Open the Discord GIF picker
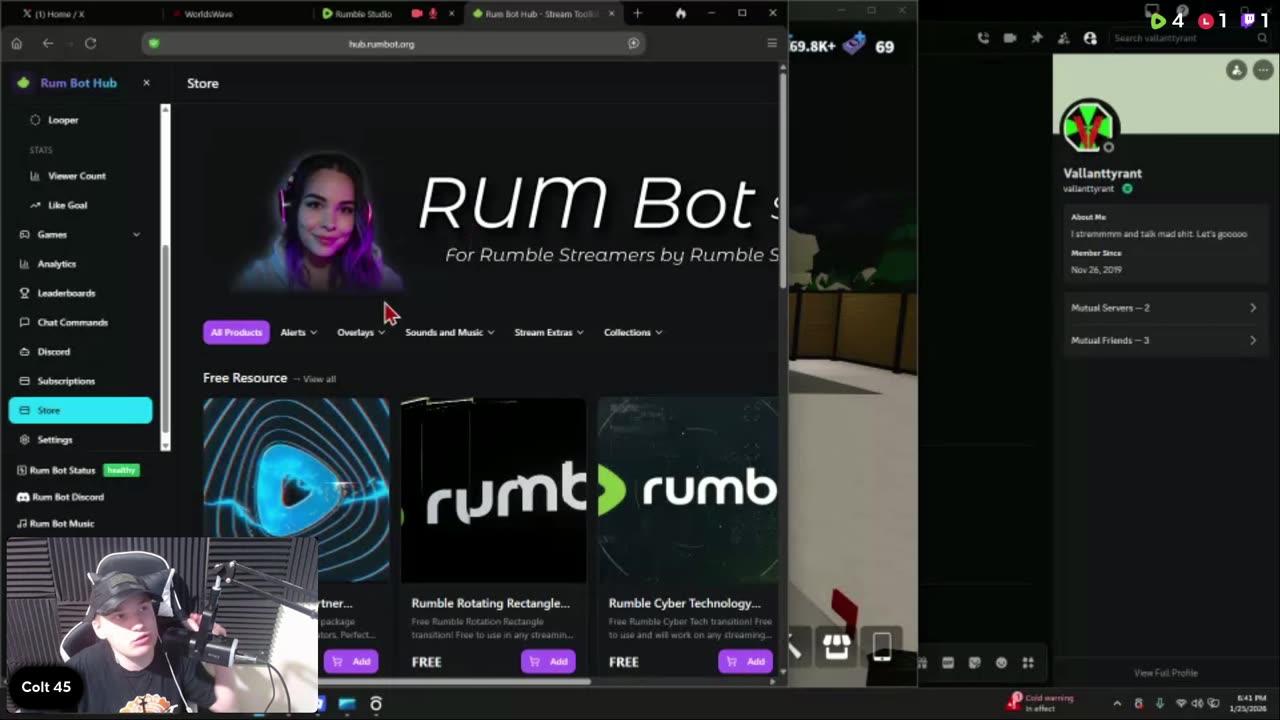 pos(948,663)
